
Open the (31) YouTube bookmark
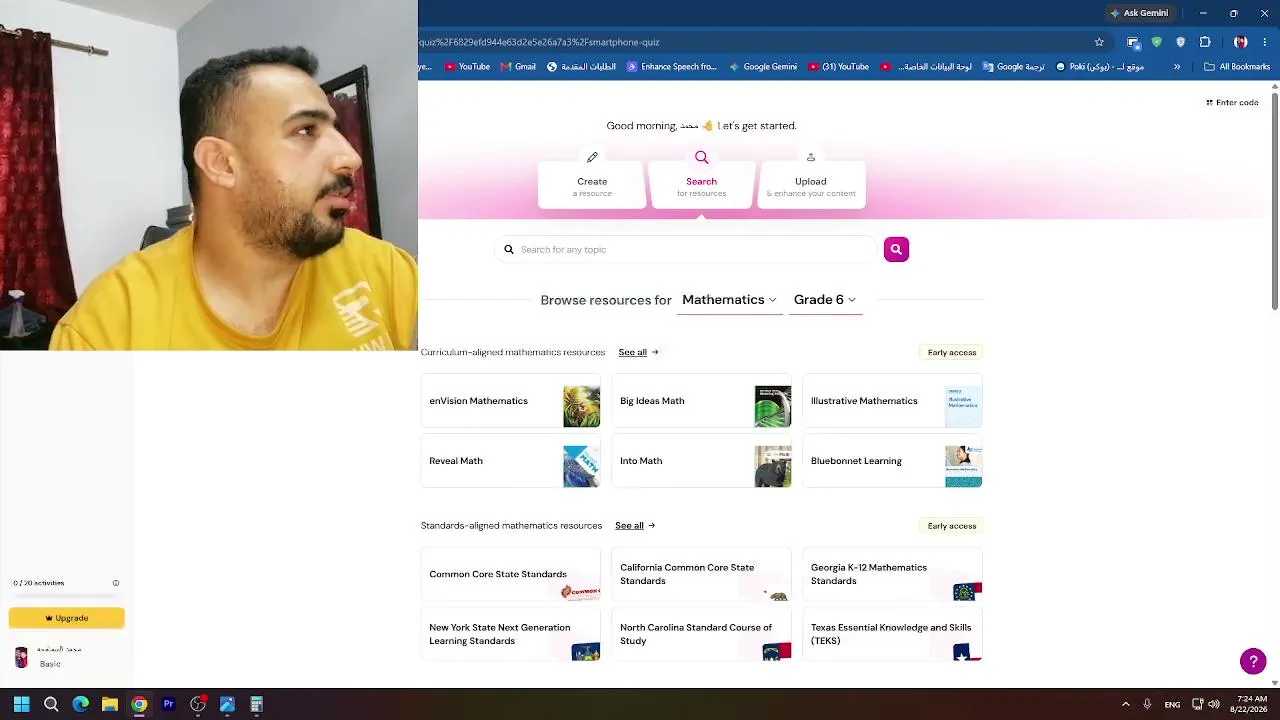(838, 67)
